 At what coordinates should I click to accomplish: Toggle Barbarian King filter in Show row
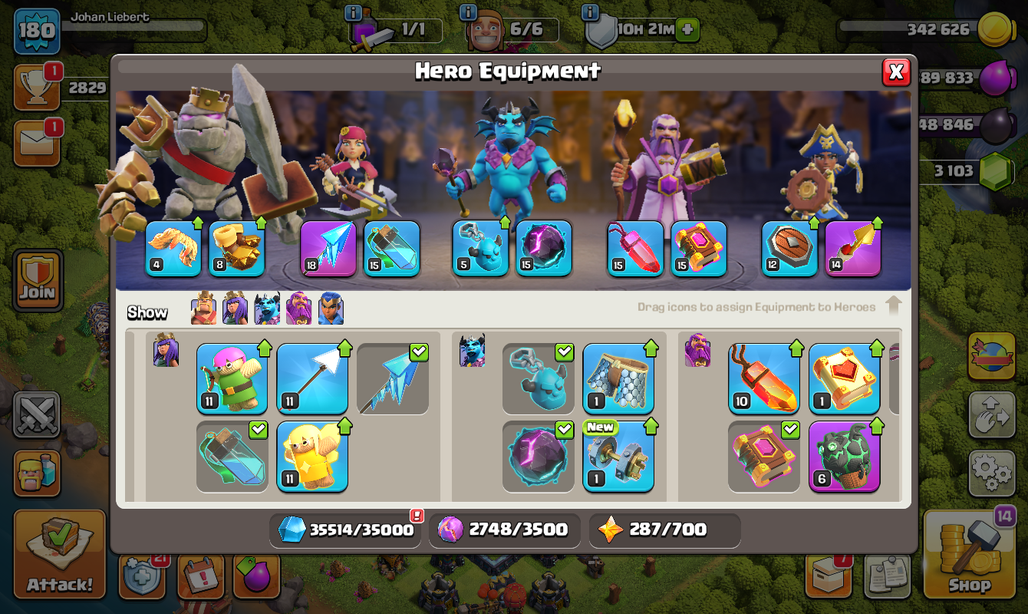pos(203,309)
